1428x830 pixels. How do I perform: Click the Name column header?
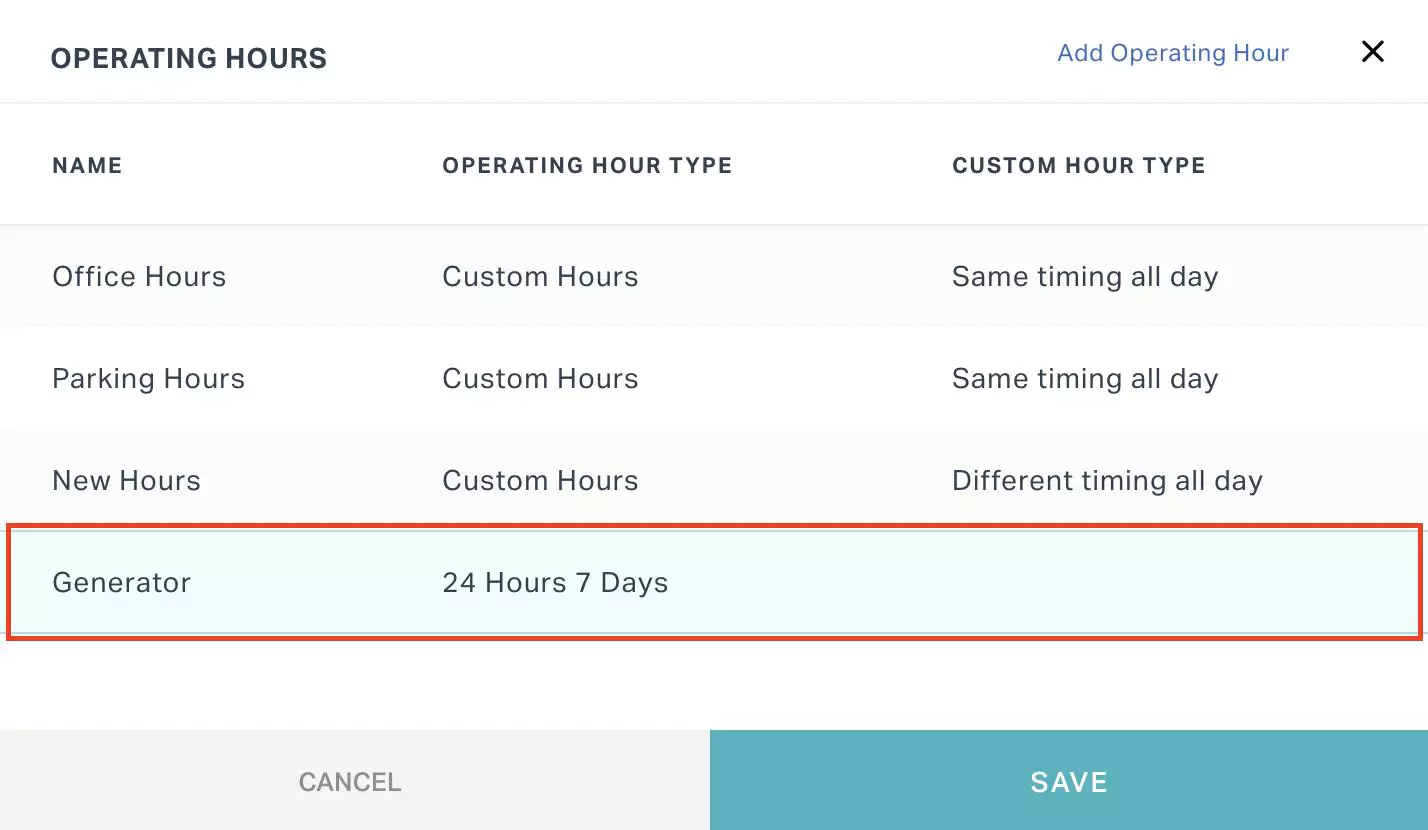[87, 165]
